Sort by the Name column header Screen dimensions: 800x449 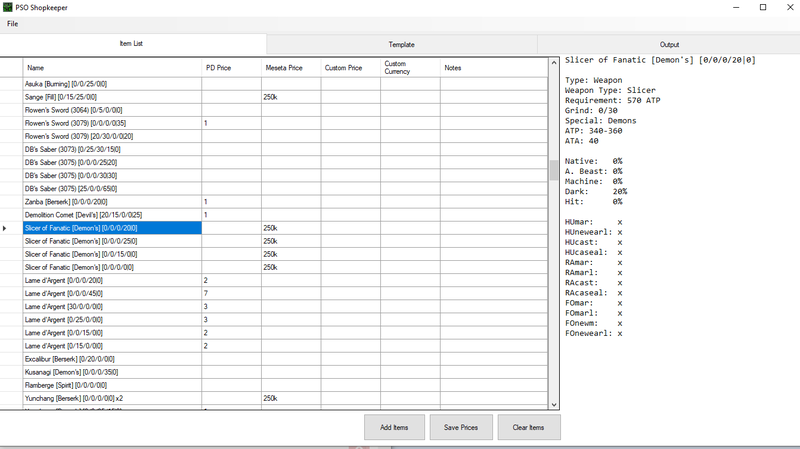coord(112,68)
